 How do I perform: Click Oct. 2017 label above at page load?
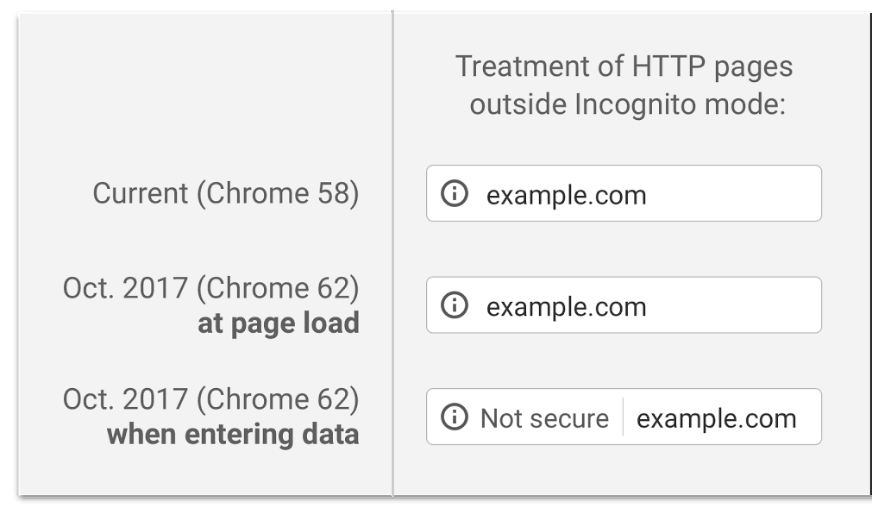point(211,288)
